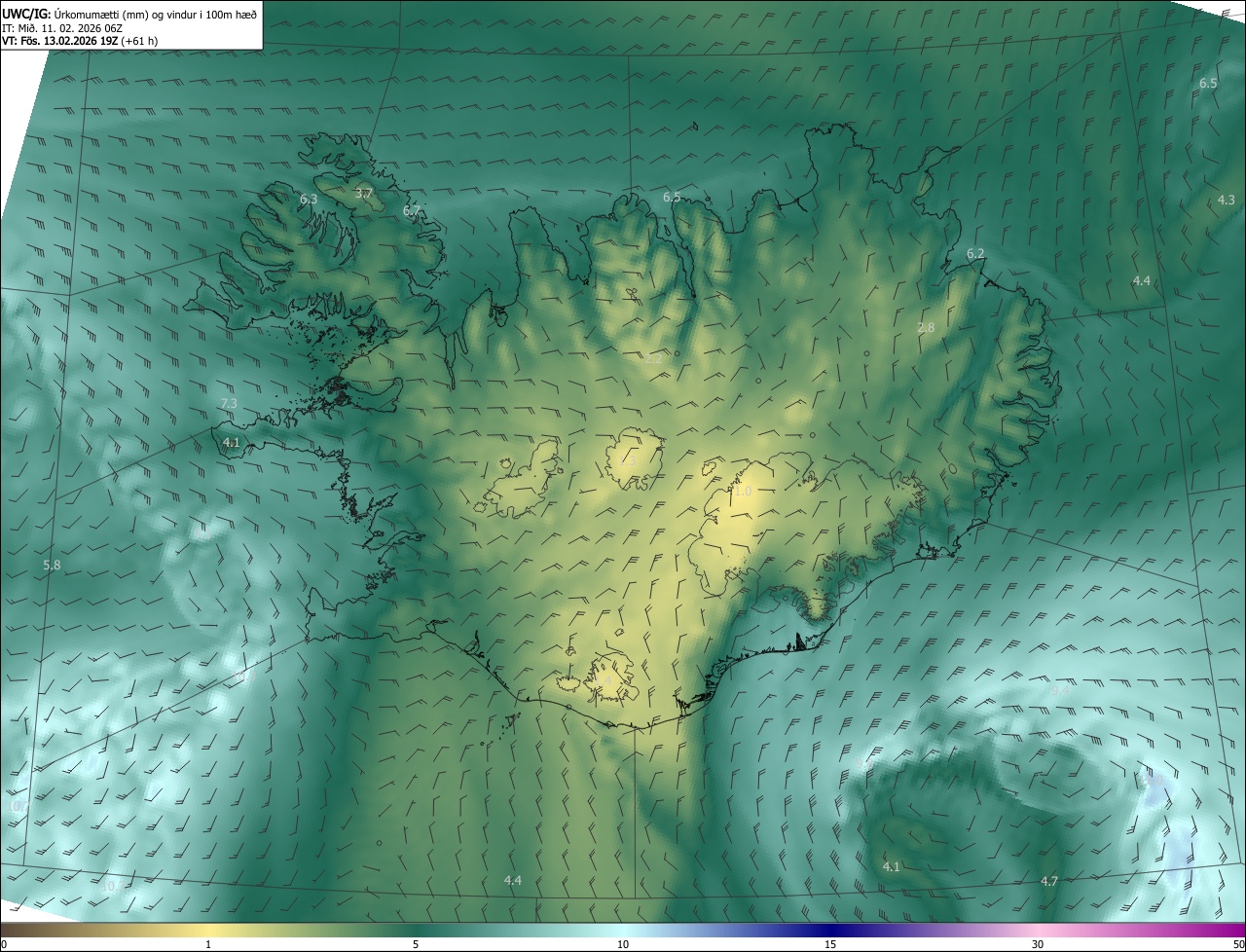Click the 2.8 value label on the map
Screen dimensions: 1246x952
(926, 327)
